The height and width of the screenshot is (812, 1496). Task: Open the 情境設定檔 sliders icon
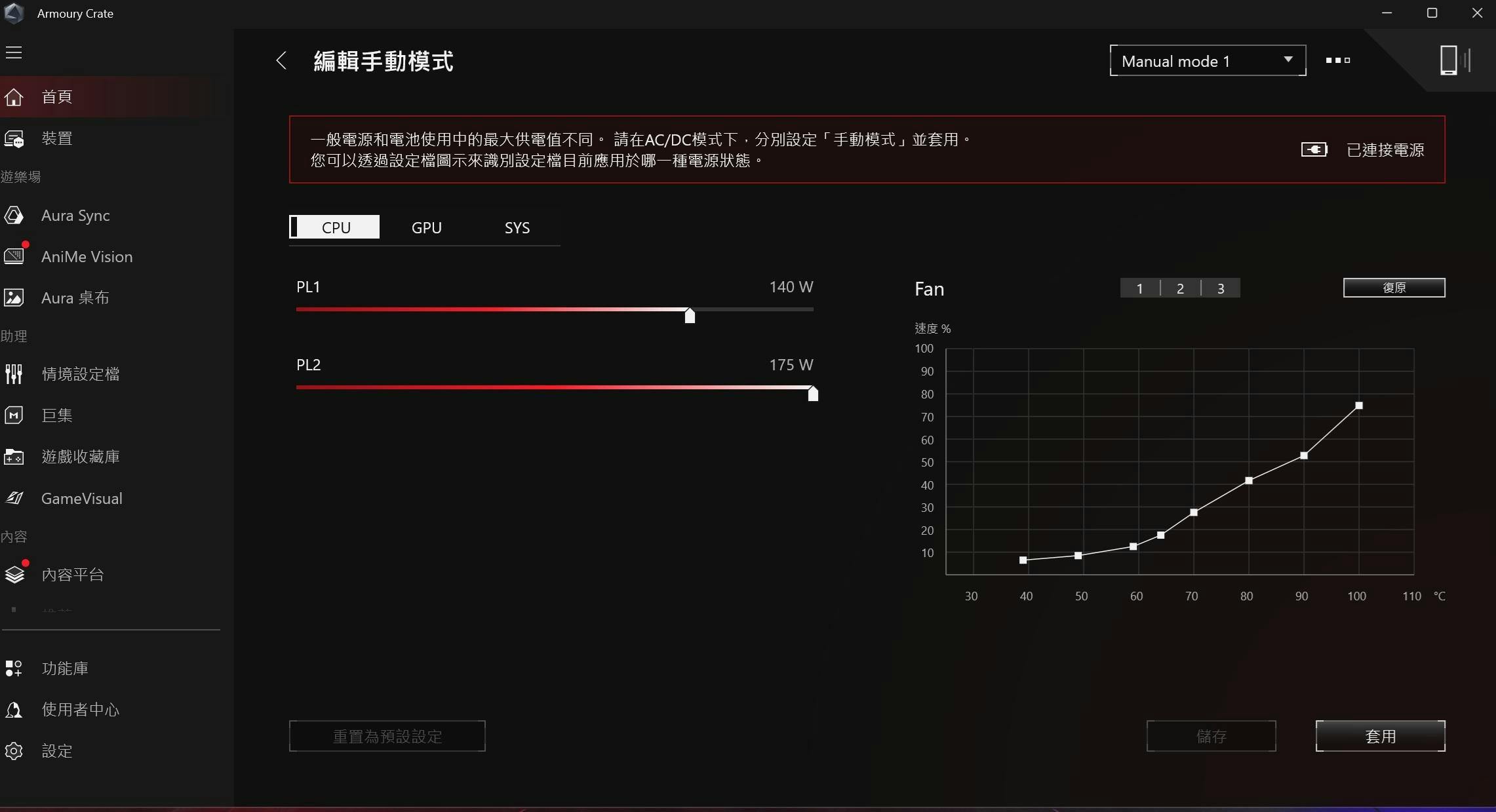click(x=14, y=374)
